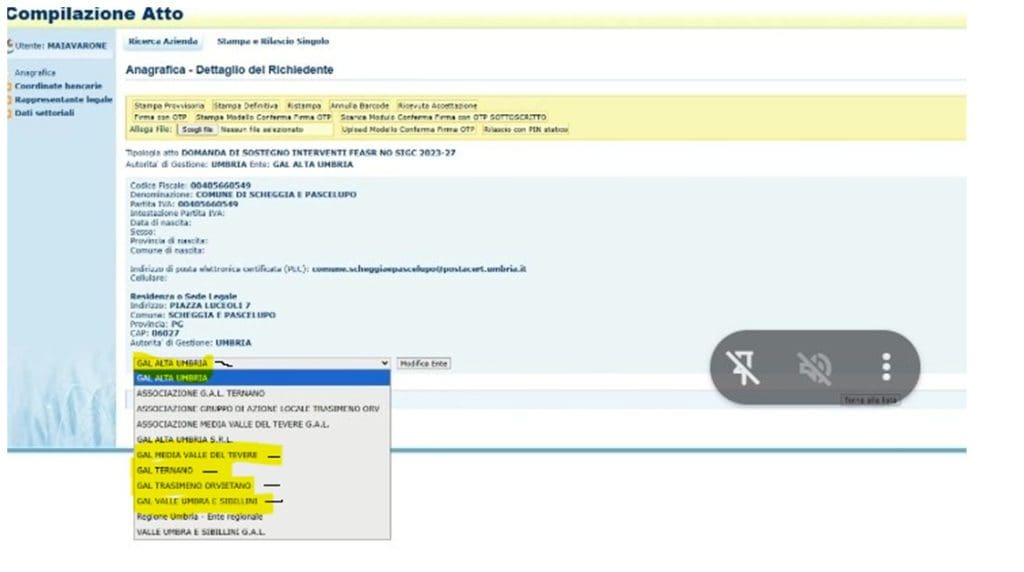Click Scegli file to attach a file
1024x572 pixels.
198,130
